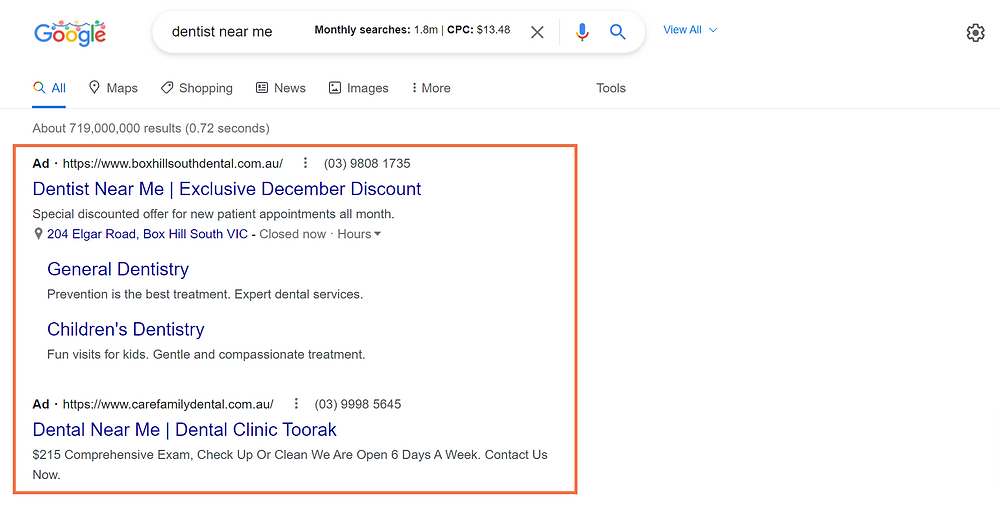This screenshot has width=1000, height=507.
Task: Switch to the Shopping tab
Action: click(x=196, y=88)
